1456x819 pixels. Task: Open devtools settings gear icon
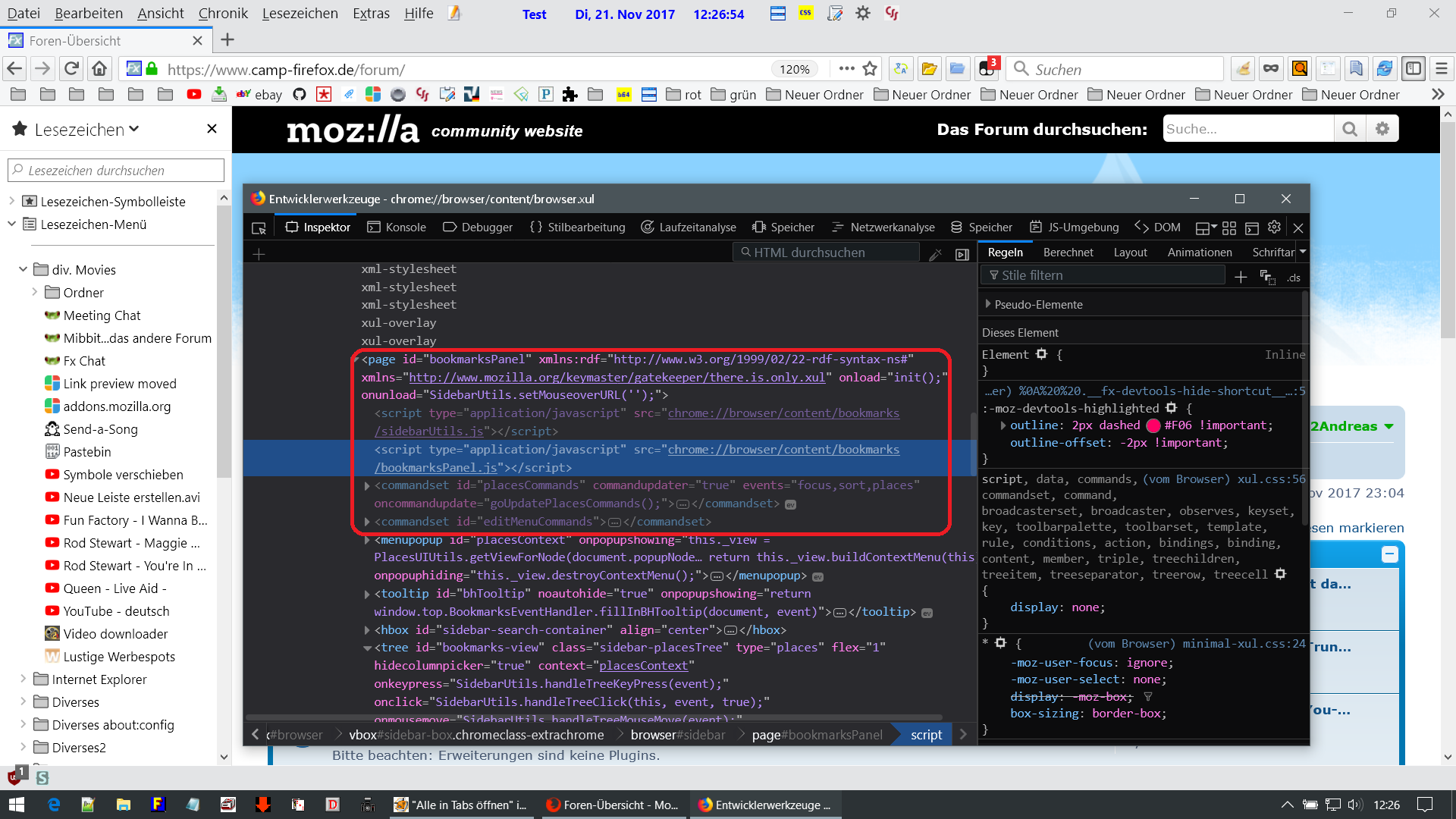1274,227
